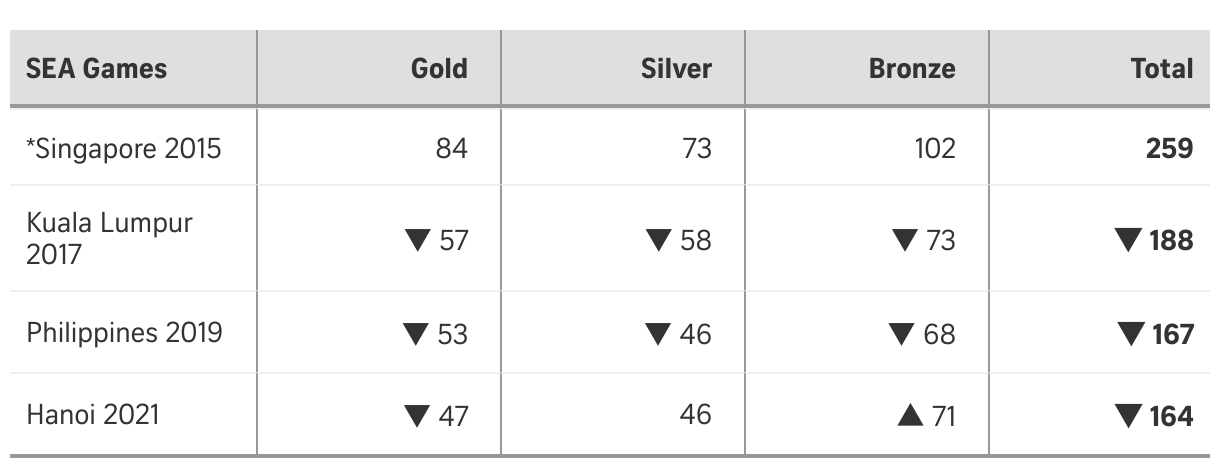This screenshot has width=1220, height=468.
Task: Select the Kuala Lumpur 2017 row label
Action: (x=109, y=238)
